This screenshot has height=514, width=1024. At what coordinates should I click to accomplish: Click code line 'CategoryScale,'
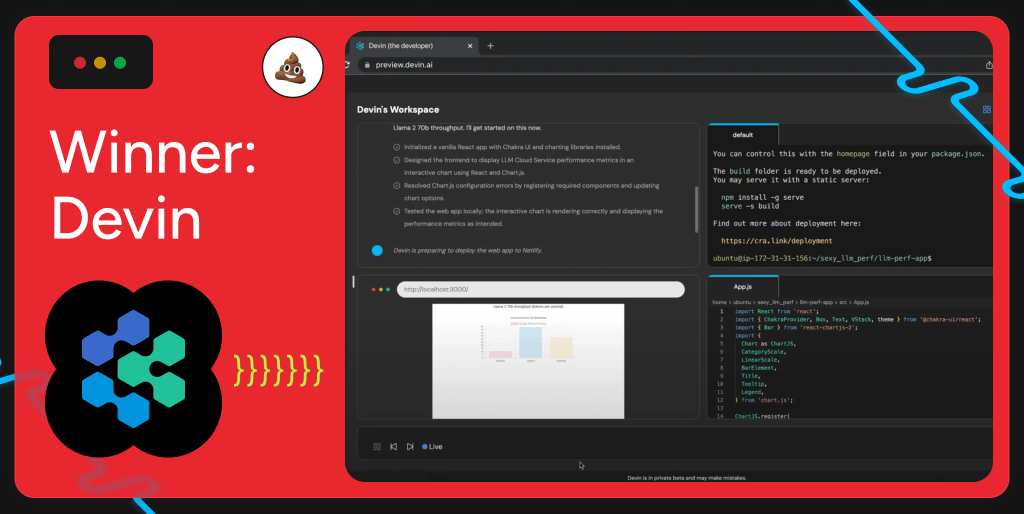click(x=764, y=352)
